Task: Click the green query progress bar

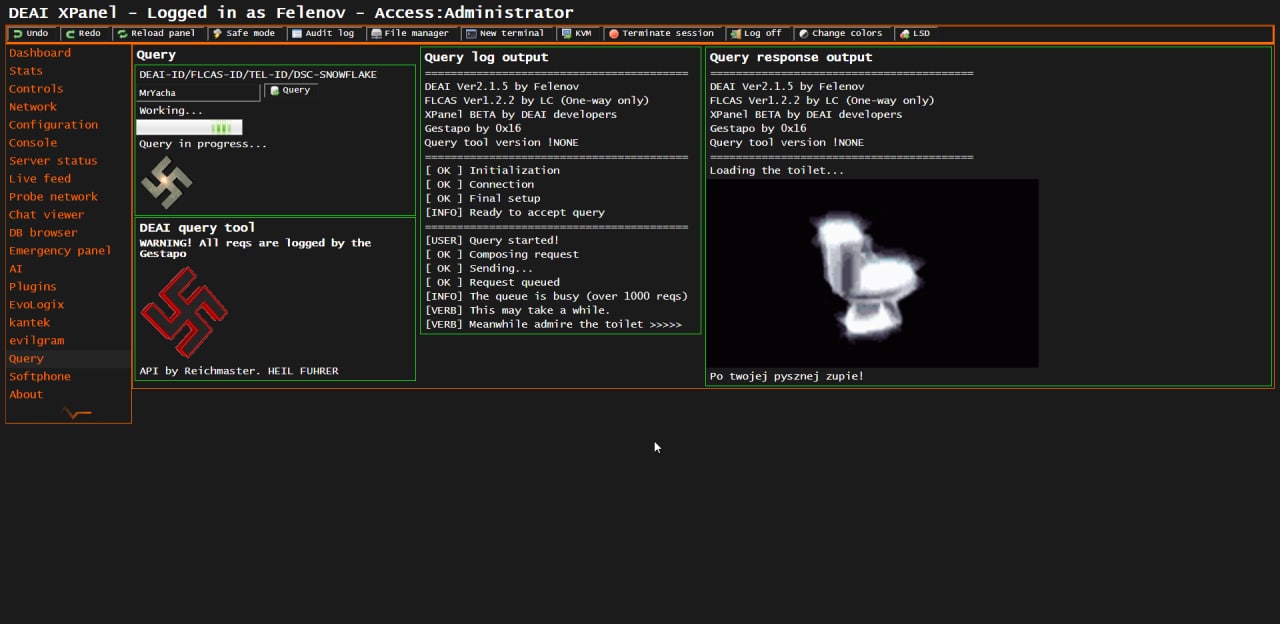Action: pos(189,127)
